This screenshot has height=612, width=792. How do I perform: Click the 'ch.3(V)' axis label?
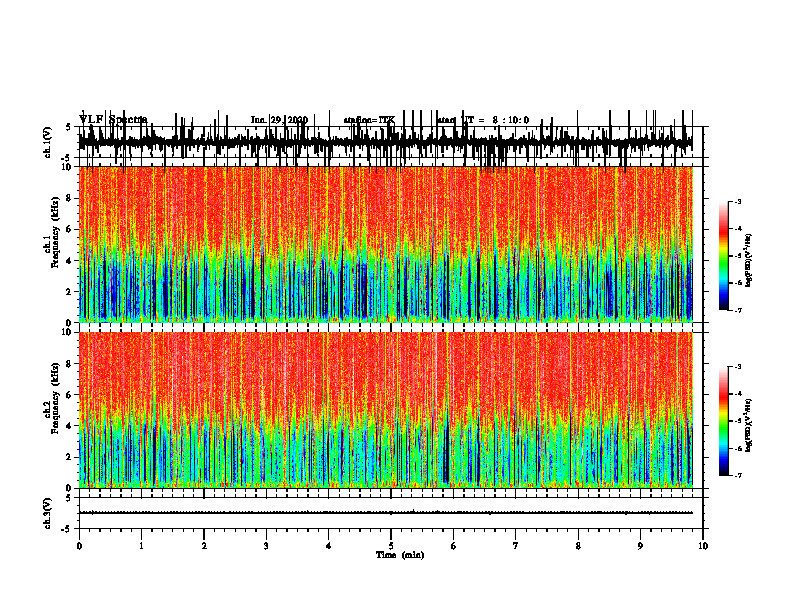[x=48, y=513]
